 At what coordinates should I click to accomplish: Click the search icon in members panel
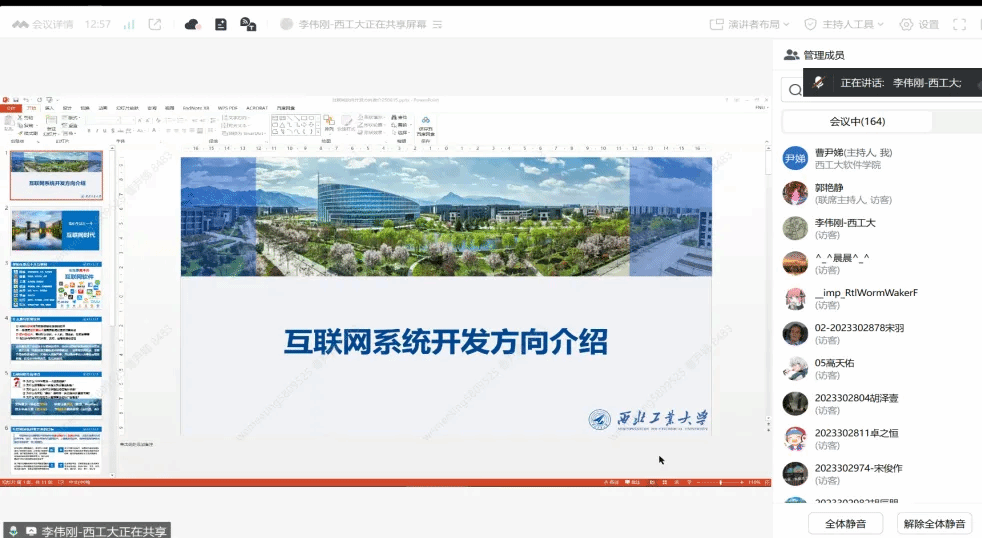pyautogui.click(x=794, y=90)
